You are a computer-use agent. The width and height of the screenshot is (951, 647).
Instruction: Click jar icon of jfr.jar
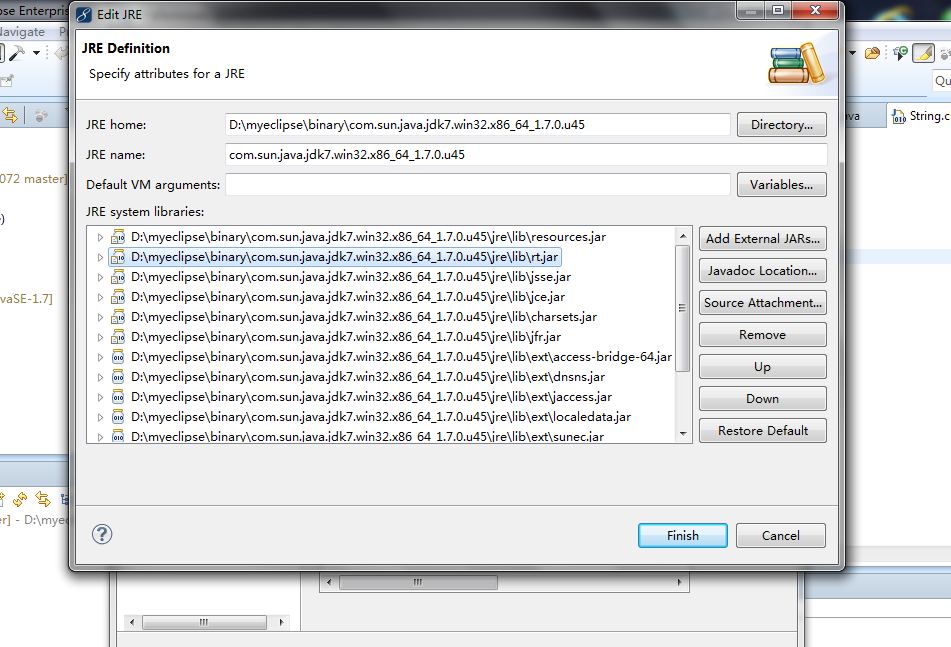118,337
